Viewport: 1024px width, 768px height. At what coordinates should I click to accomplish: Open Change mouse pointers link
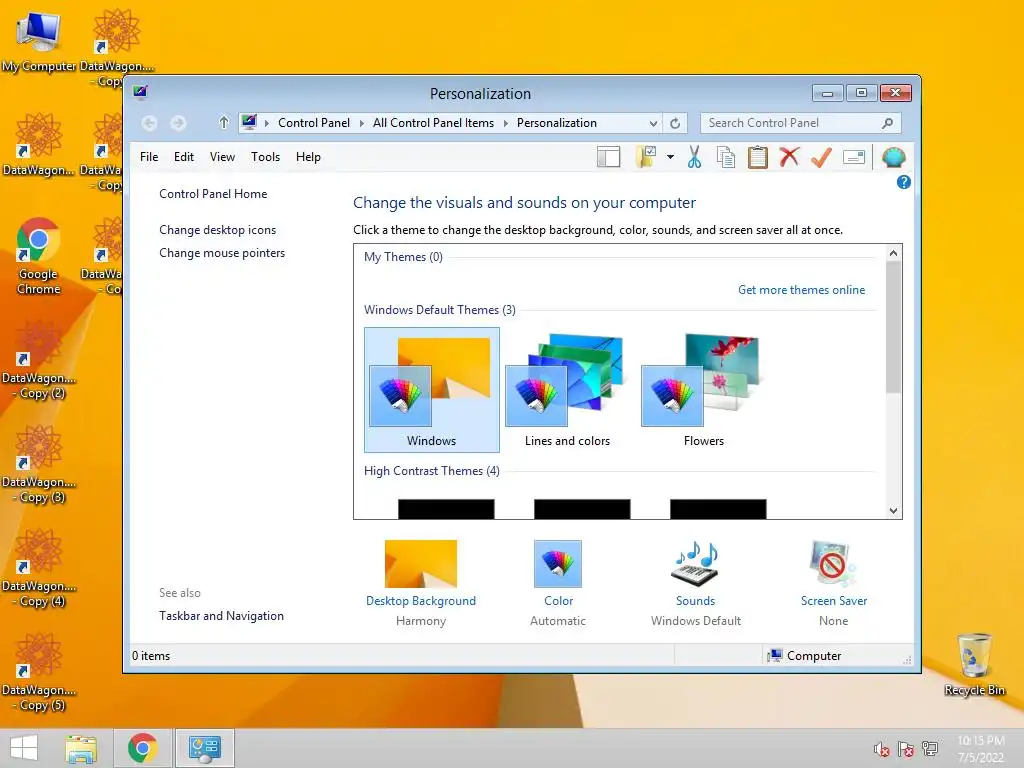coord(222,253)
